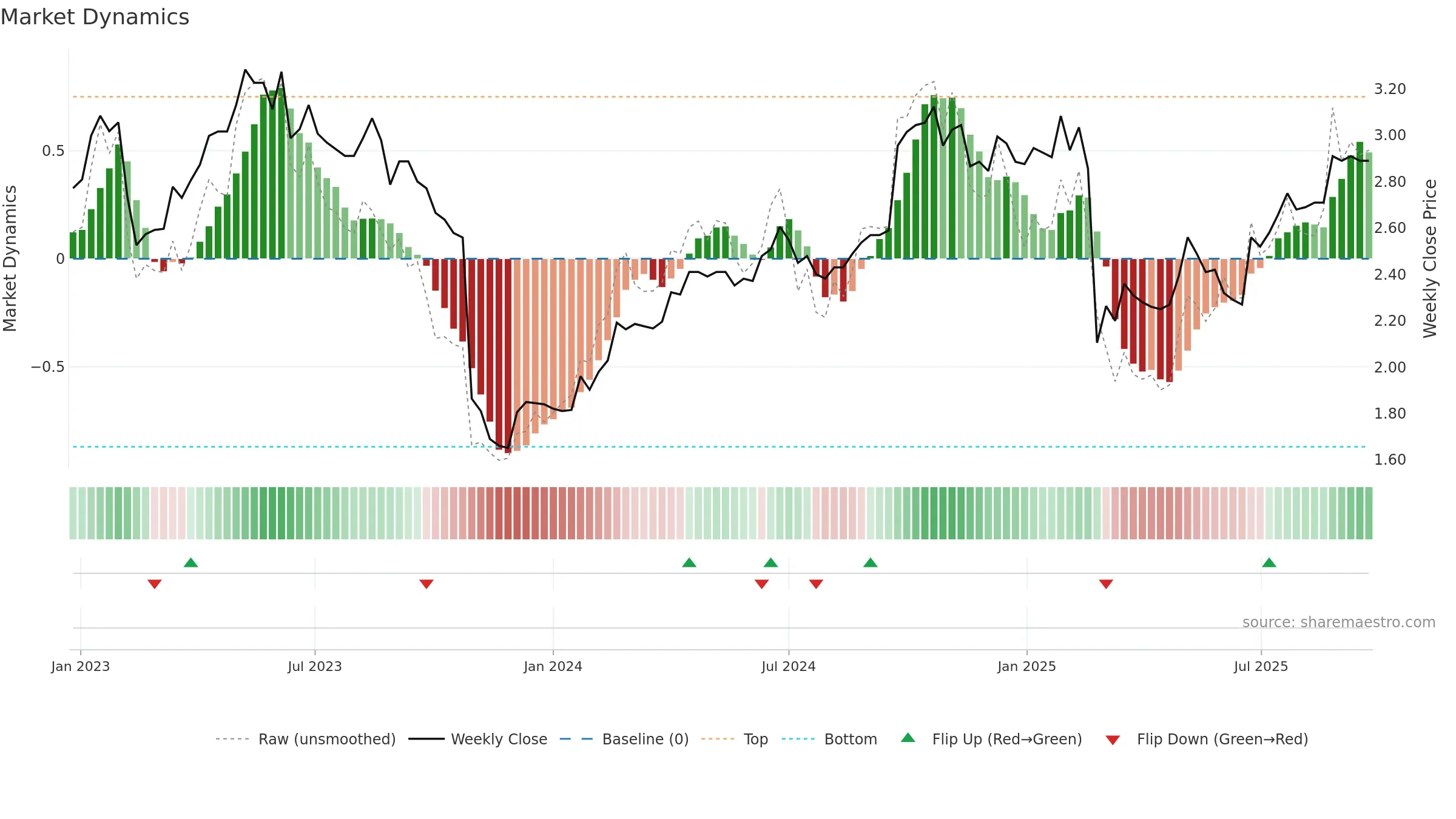Toggle the Weekly Close legend entry
This screenshot has height=819, width=1456.
pos(478,739)
